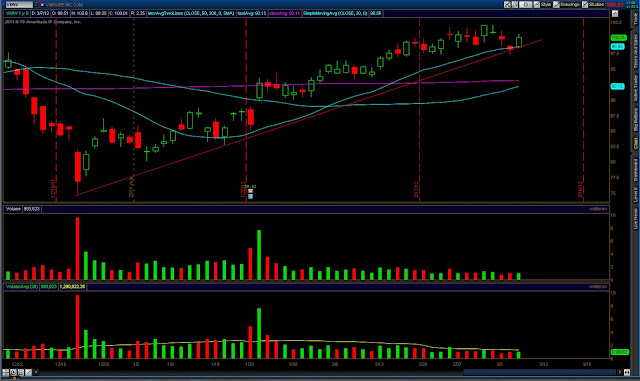Screen dimensions: 640x381
Task: Click the slowAvg value label
Action: 284,13
